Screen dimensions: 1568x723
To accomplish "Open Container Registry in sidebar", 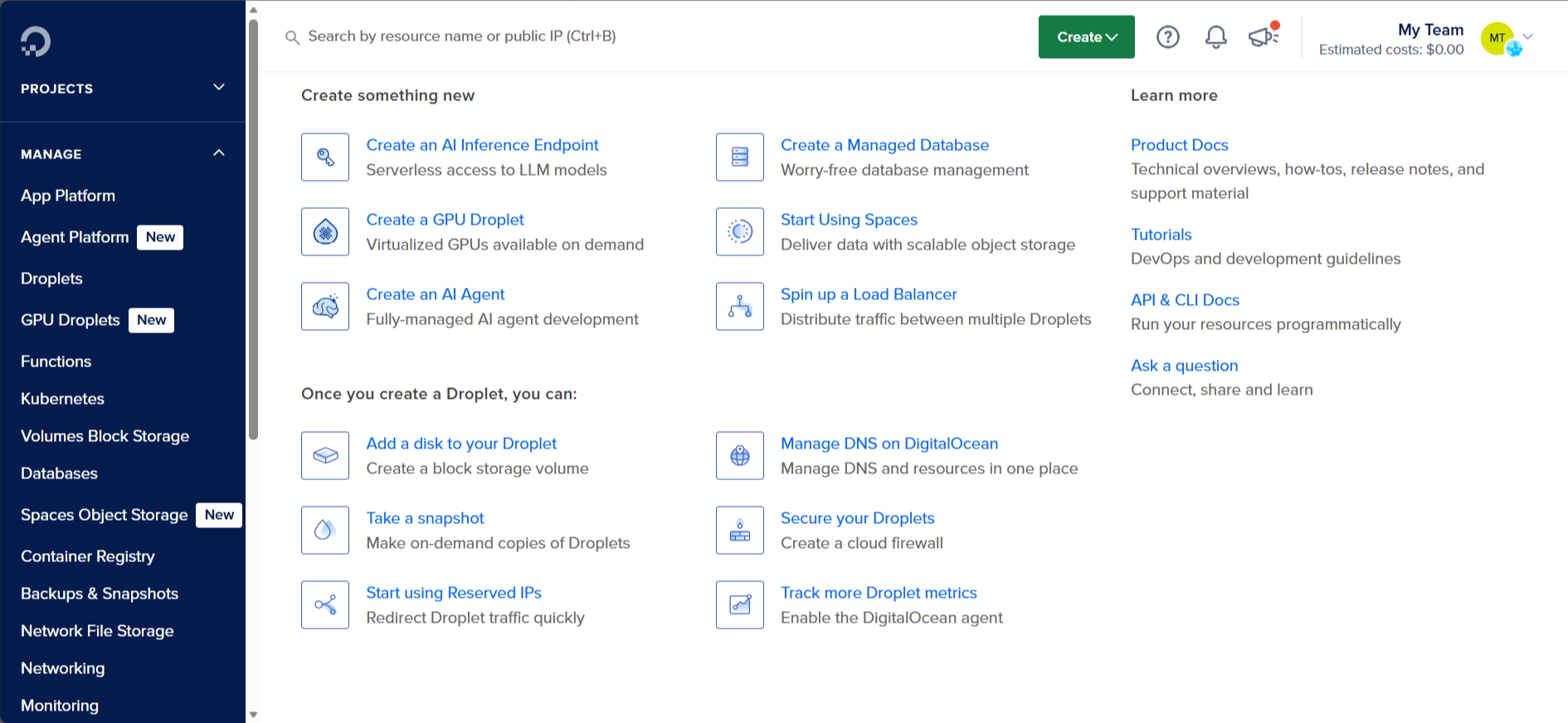I will pos(88,556).
